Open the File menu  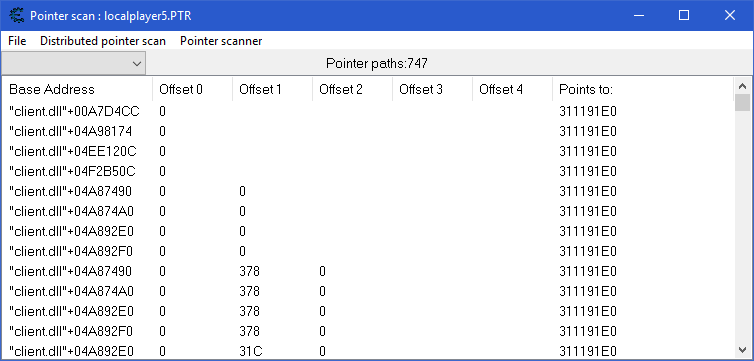tap(17, 41)
